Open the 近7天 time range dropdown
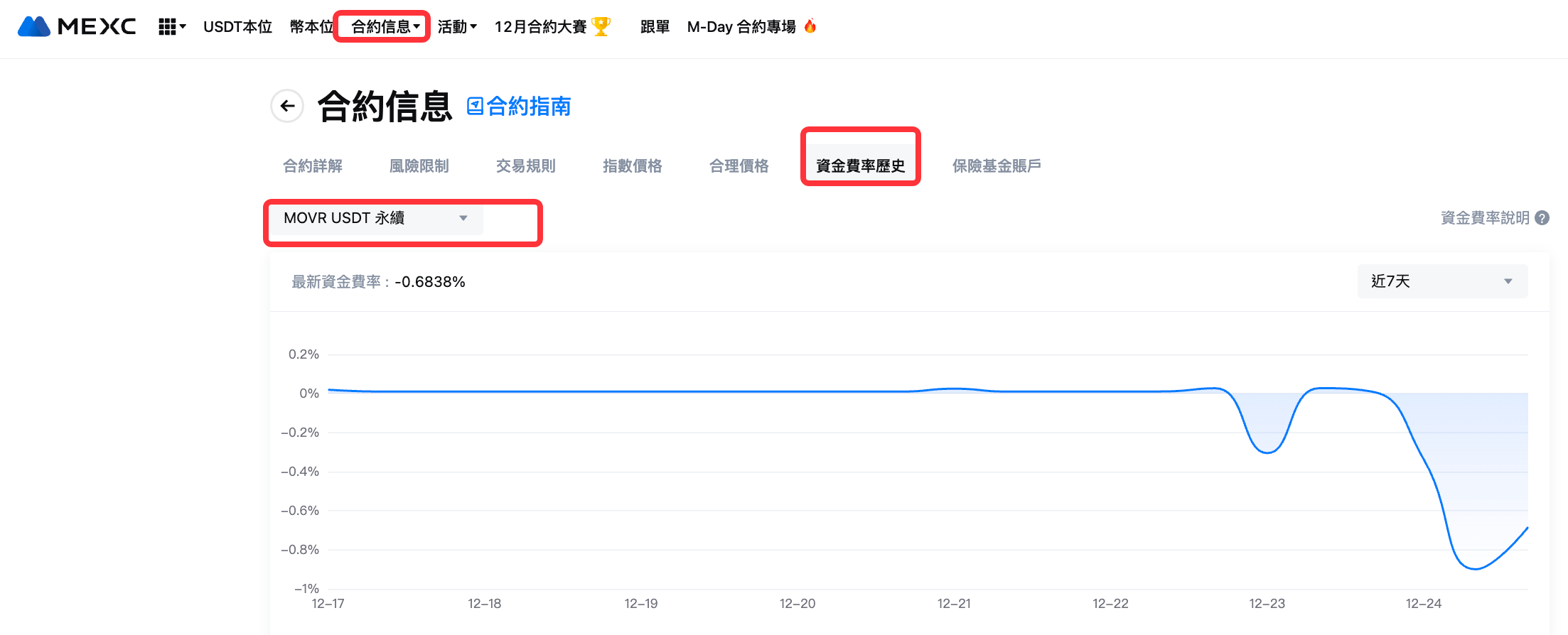The image size is (1568, 635). click(1441, 281)
